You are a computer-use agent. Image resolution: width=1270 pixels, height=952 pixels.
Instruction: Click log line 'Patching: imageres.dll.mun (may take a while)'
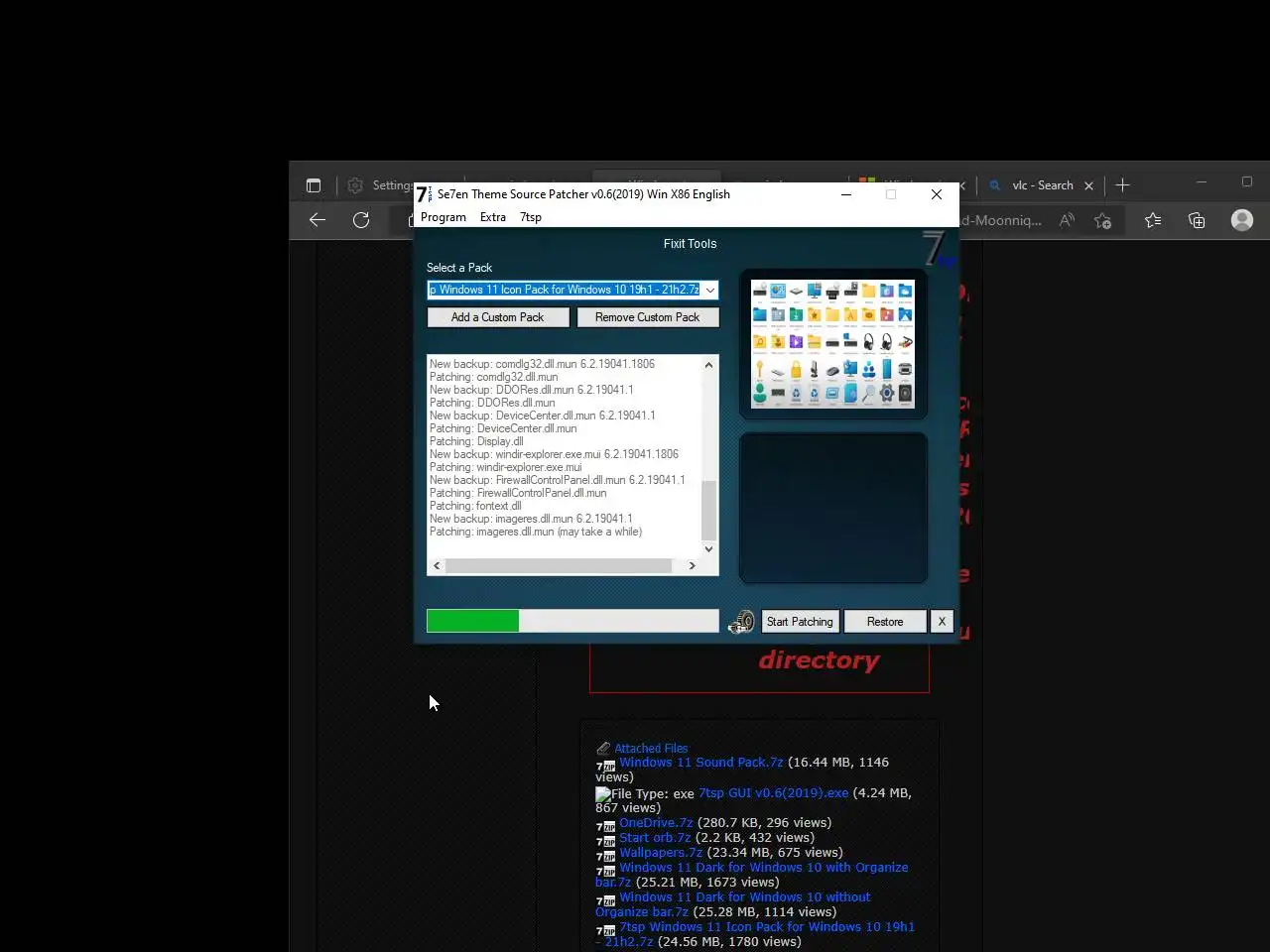(x=536, y=532)
